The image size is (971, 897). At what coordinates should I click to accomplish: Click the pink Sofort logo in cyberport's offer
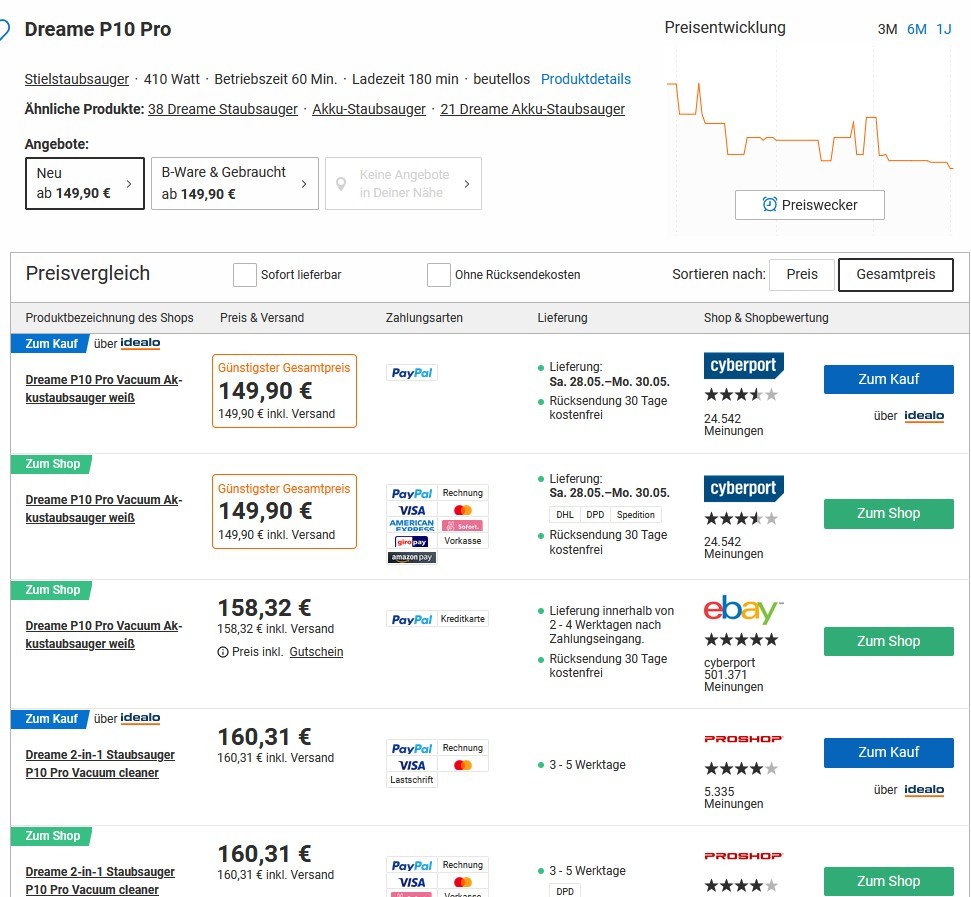coord(463,526)
